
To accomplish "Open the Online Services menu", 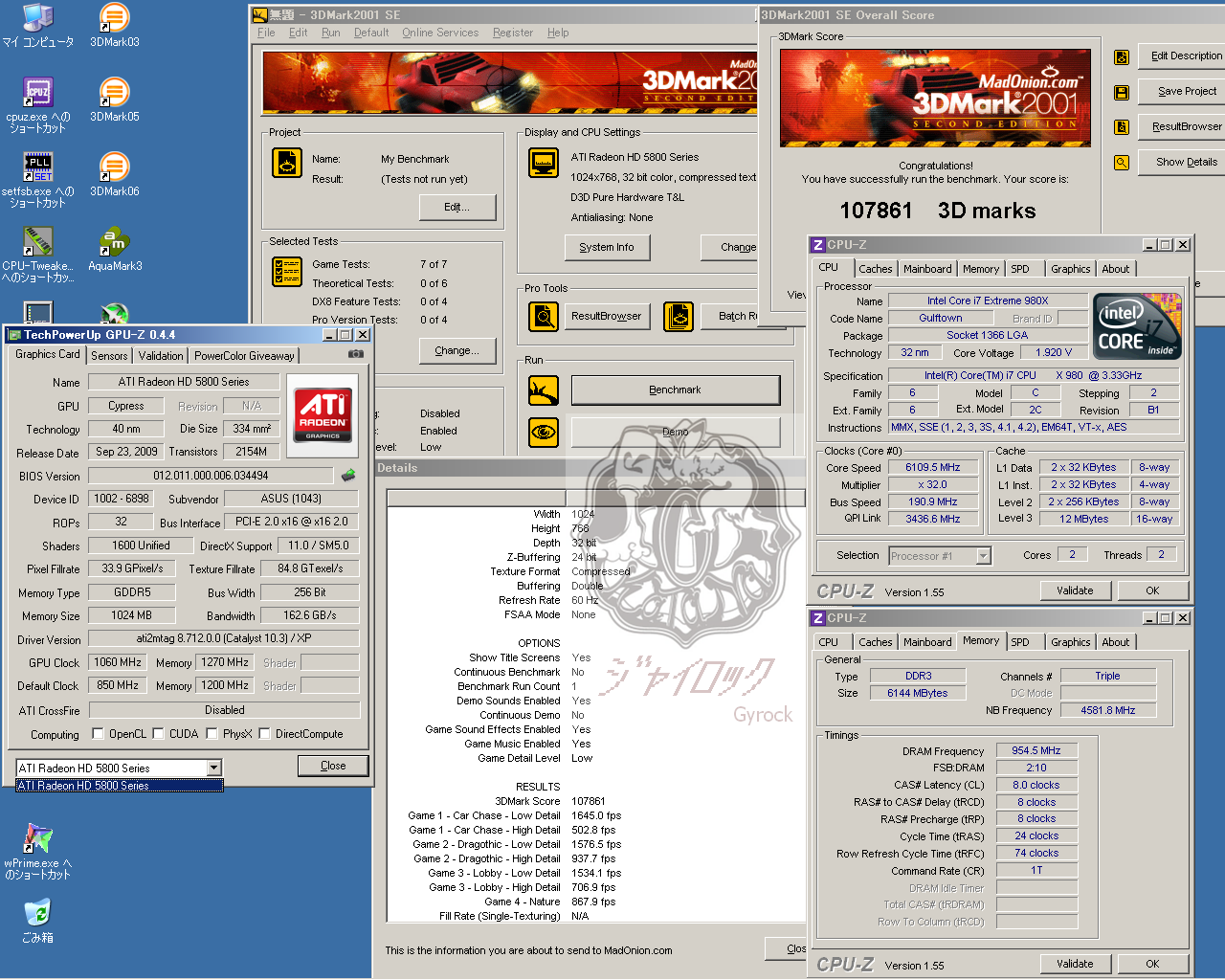I will (x=440, y=33).
